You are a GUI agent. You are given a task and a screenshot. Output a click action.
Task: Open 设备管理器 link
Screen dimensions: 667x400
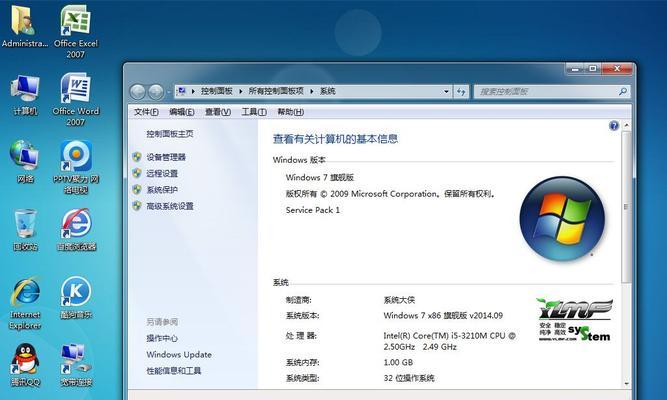[x=166, y=157]
